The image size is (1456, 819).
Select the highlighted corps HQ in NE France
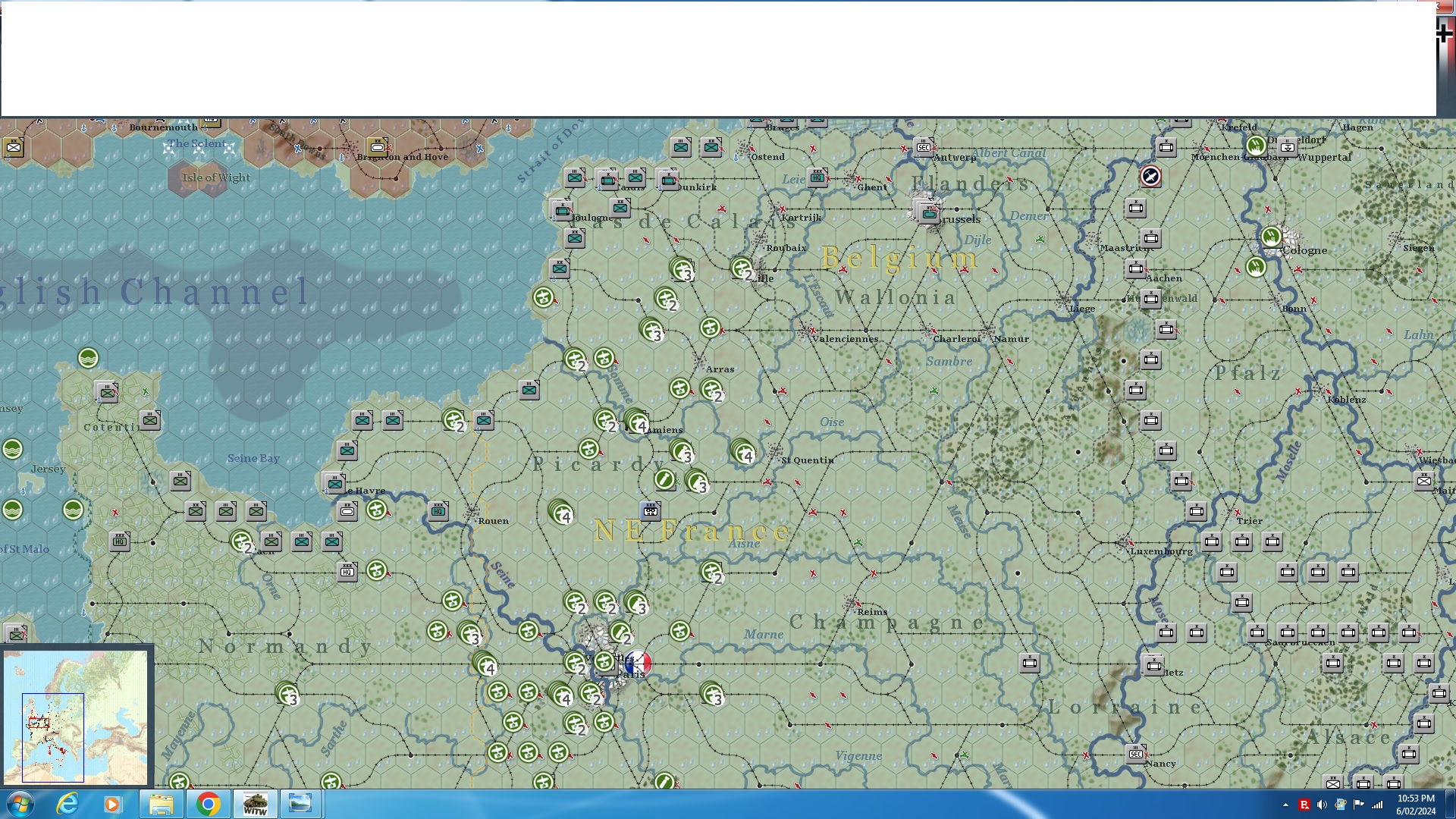click(x=650, y=510)
